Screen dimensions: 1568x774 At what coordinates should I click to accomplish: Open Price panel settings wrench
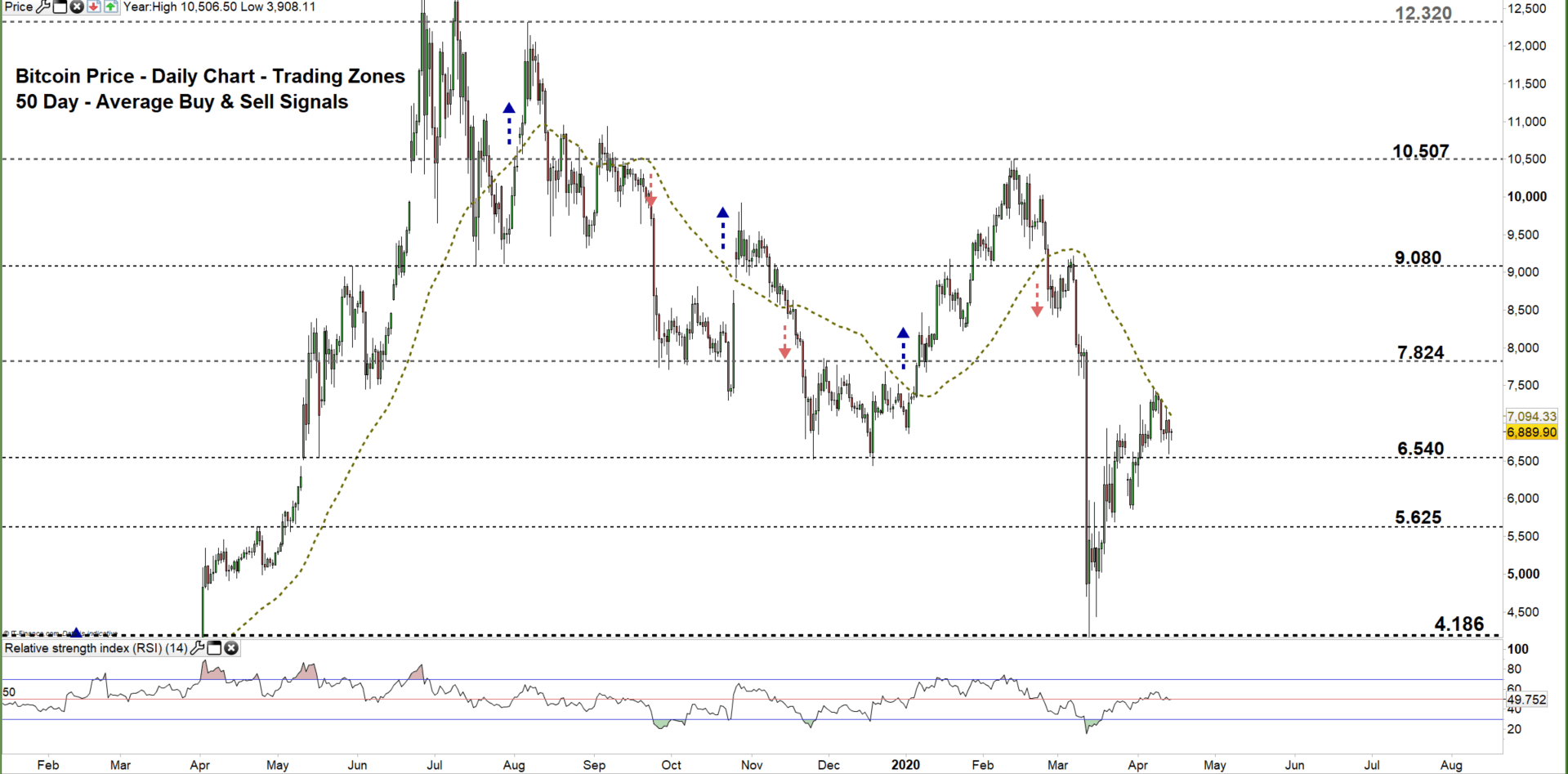coord(43,7)
